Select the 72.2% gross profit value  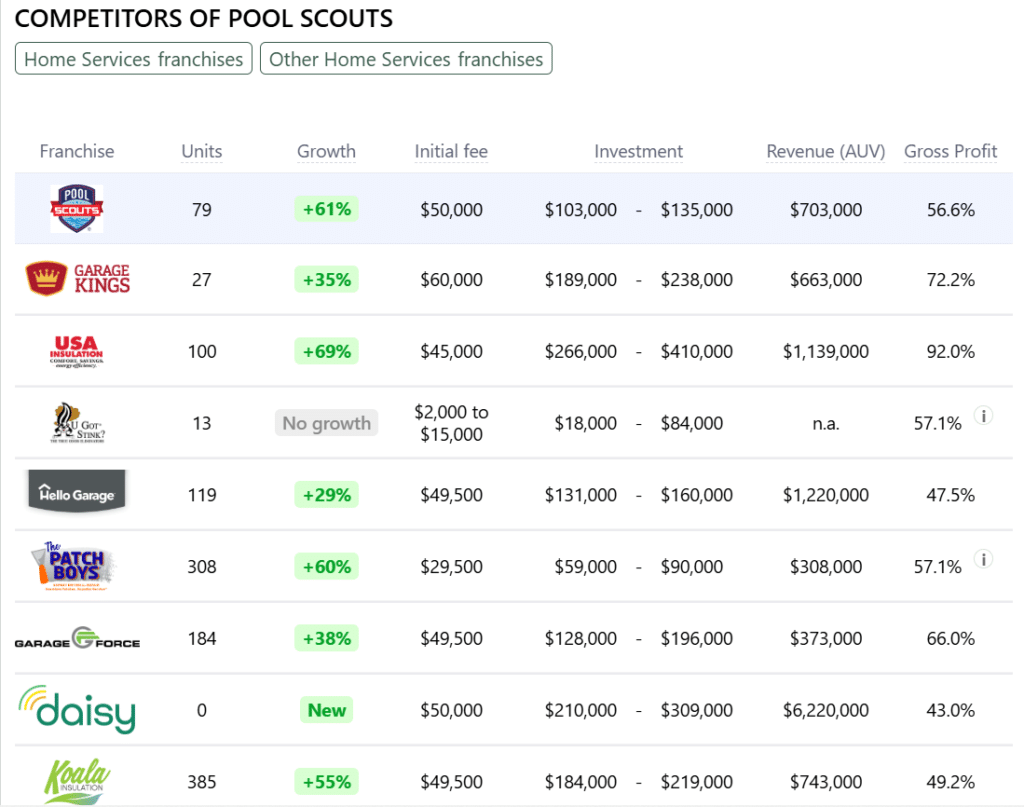pyautogui.click(x=951, y=280)
